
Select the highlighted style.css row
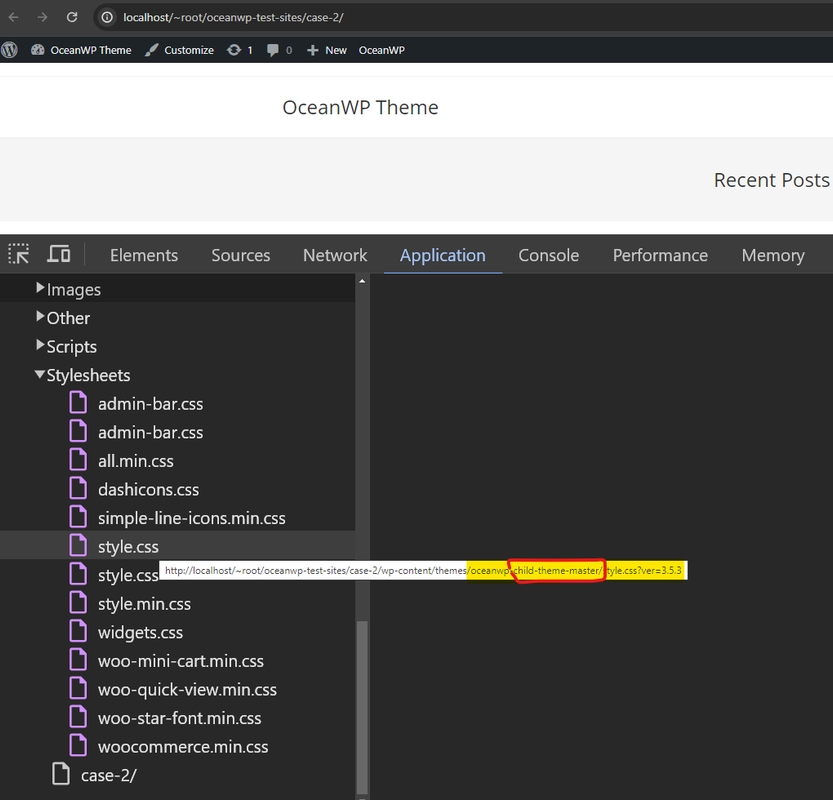coord(177,547)
